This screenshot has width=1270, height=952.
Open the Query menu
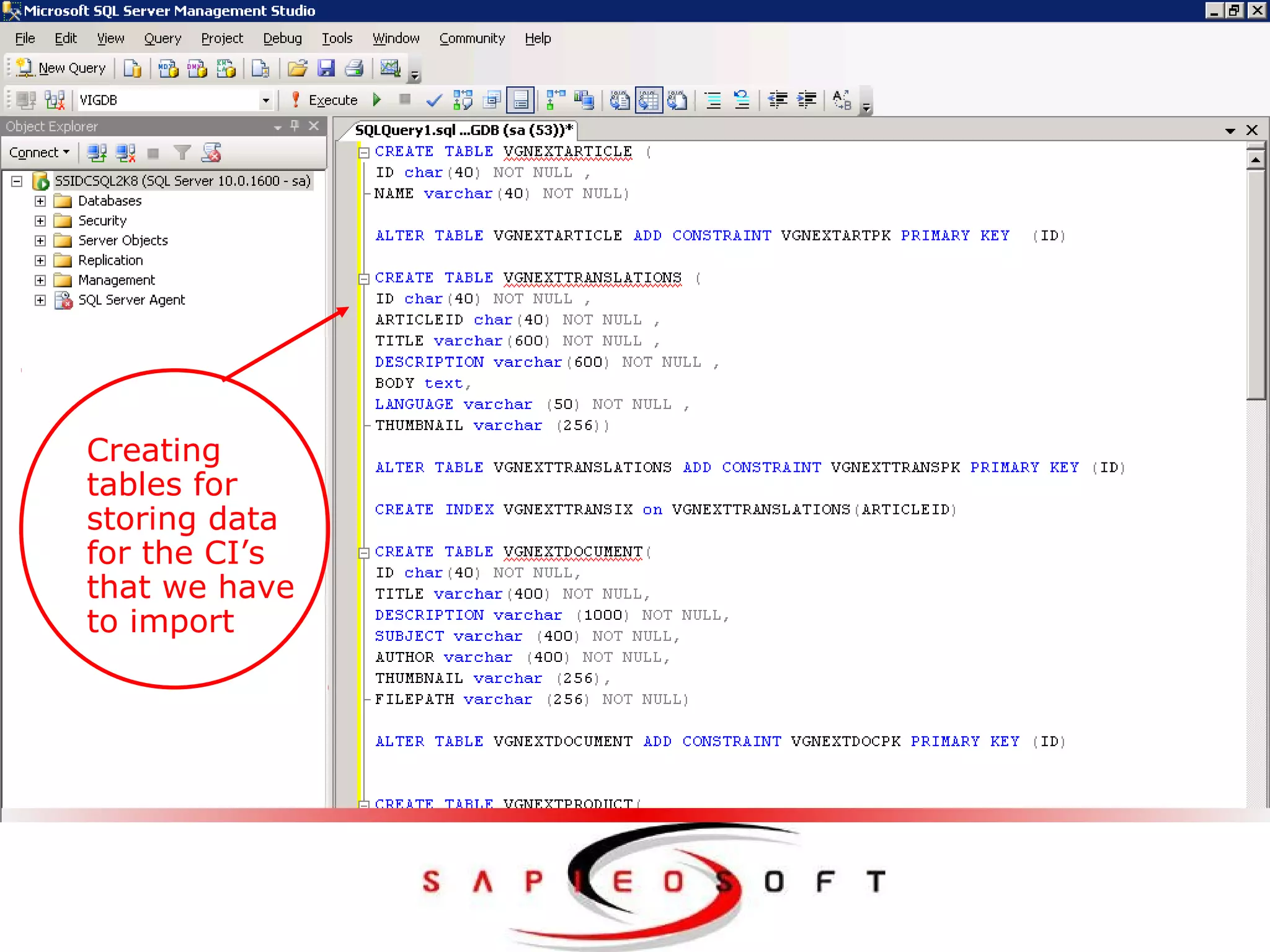[162, 38]
